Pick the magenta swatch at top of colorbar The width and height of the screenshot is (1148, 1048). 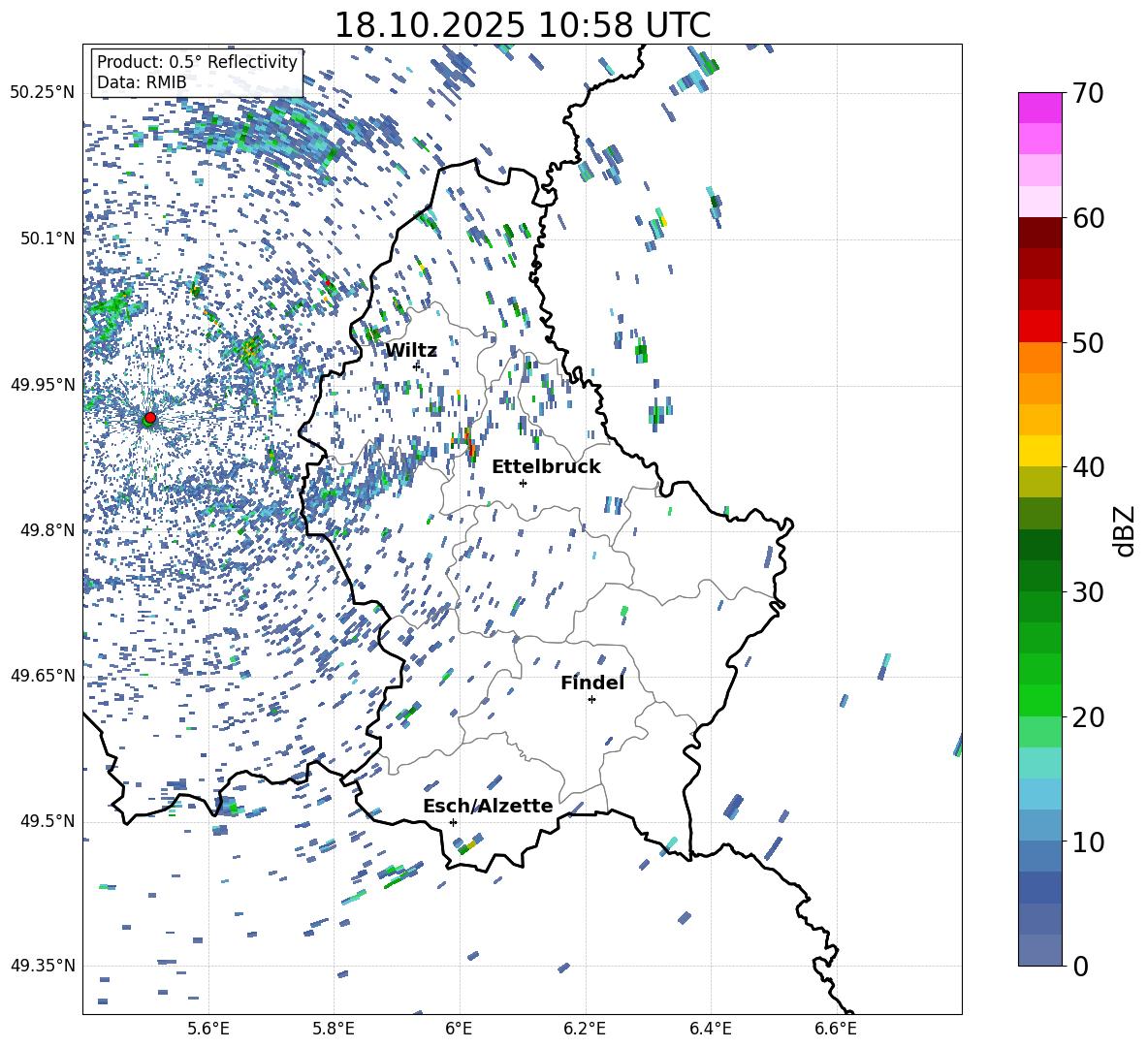1040,108
